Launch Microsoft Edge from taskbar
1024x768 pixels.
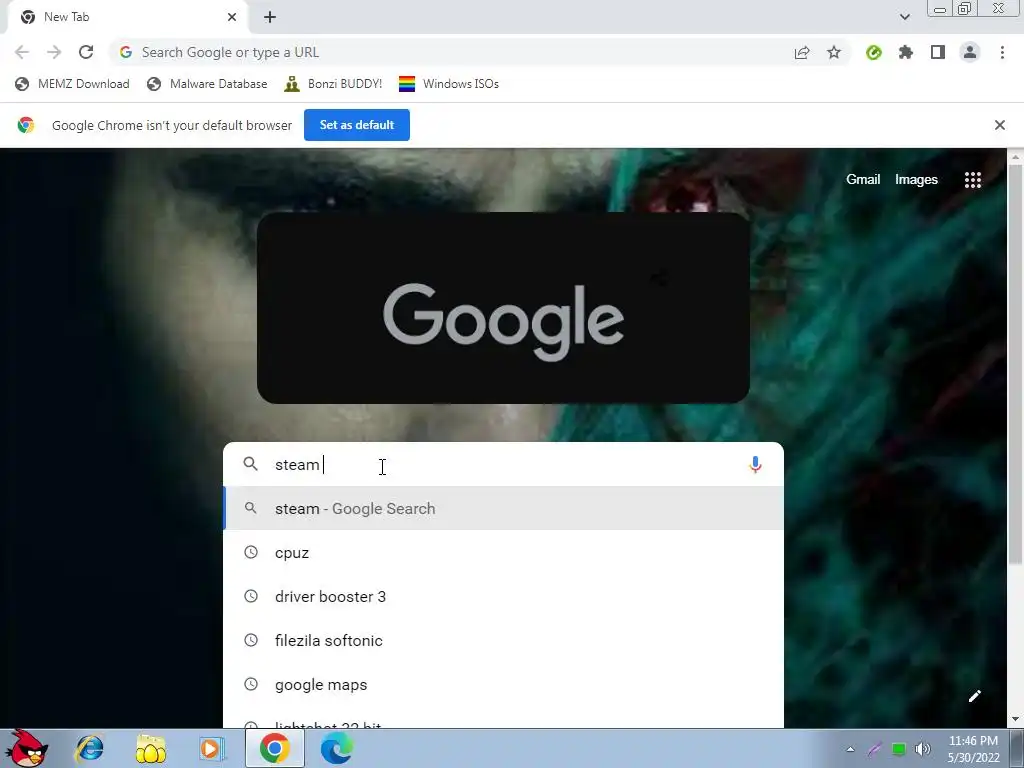coord(337,748)
